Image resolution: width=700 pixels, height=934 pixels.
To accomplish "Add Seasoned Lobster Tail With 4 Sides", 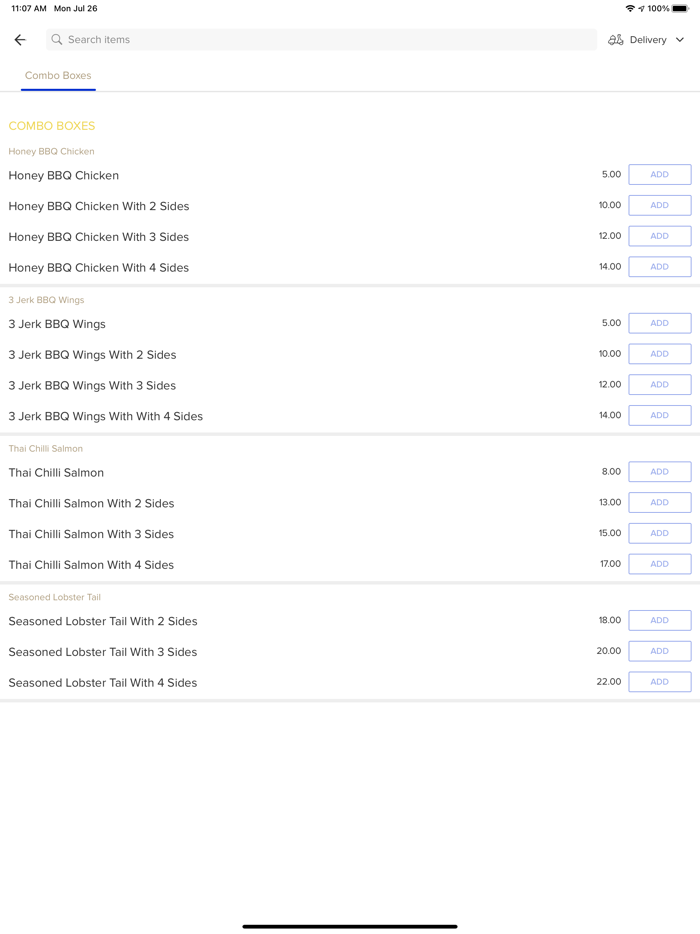I will coord(659,682).
